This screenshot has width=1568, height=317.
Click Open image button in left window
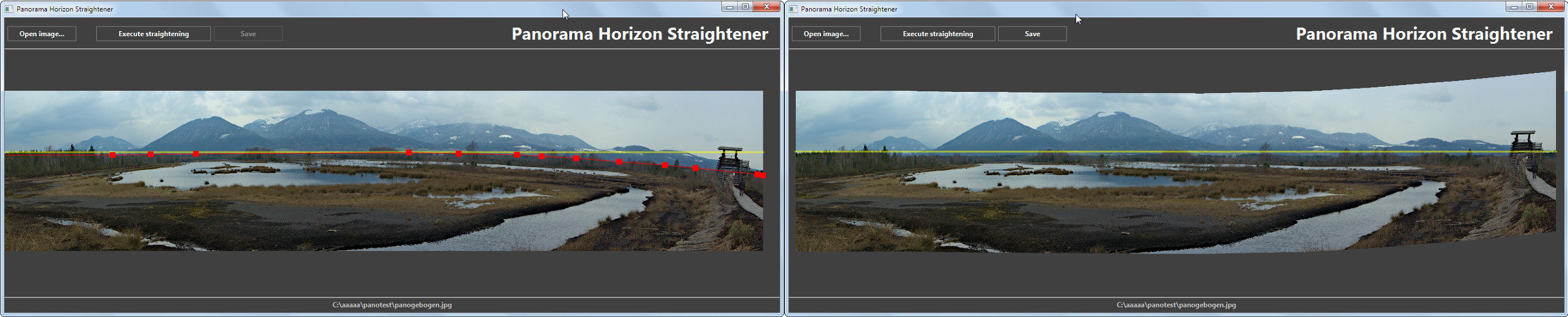click(42, 34)
